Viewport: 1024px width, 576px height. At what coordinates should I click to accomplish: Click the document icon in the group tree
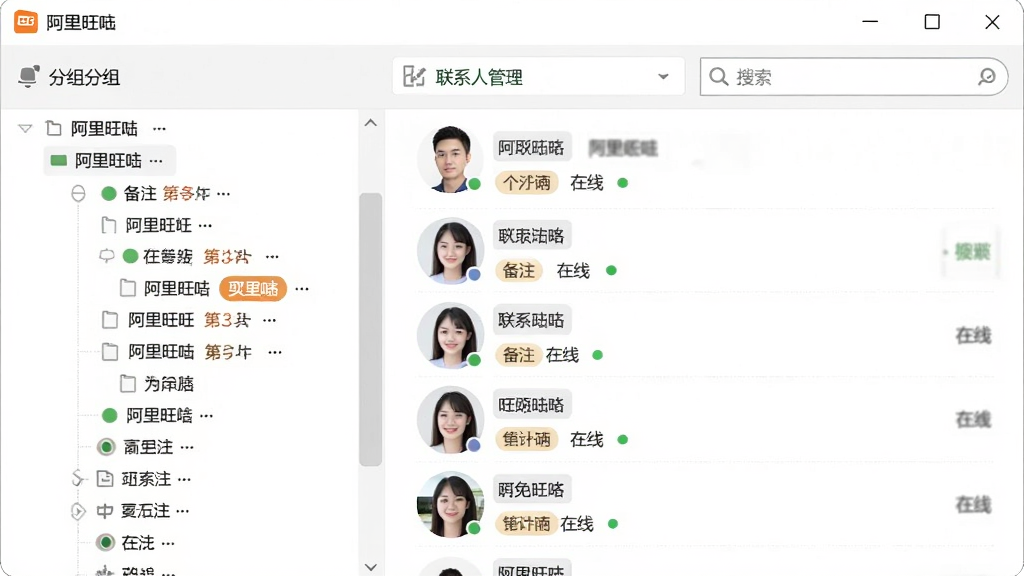tap(104, 479)
